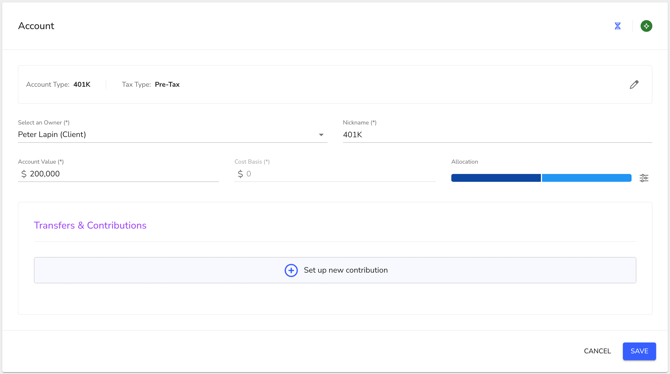This screenshot has height=374, width=670.
Task: Set up new contribution
Action: pos(335,270)
